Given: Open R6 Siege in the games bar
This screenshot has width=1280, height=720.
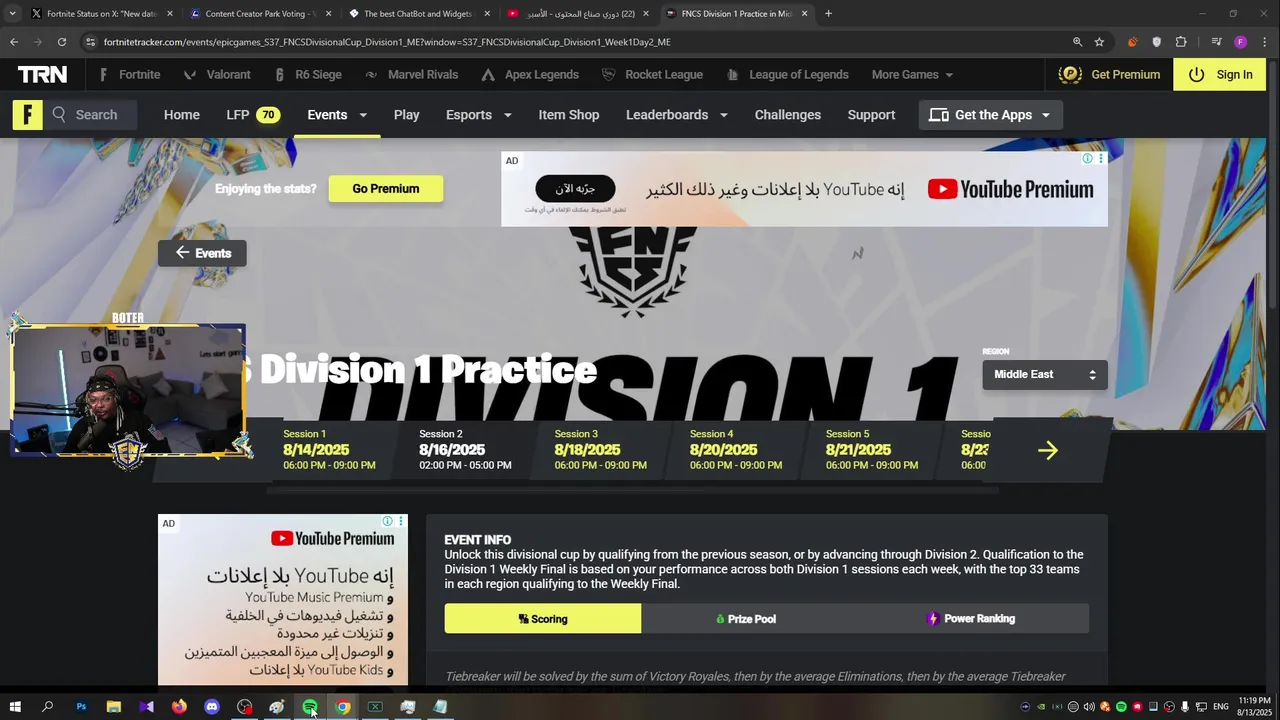Looking at the screenshot, I should click(307, 75).
